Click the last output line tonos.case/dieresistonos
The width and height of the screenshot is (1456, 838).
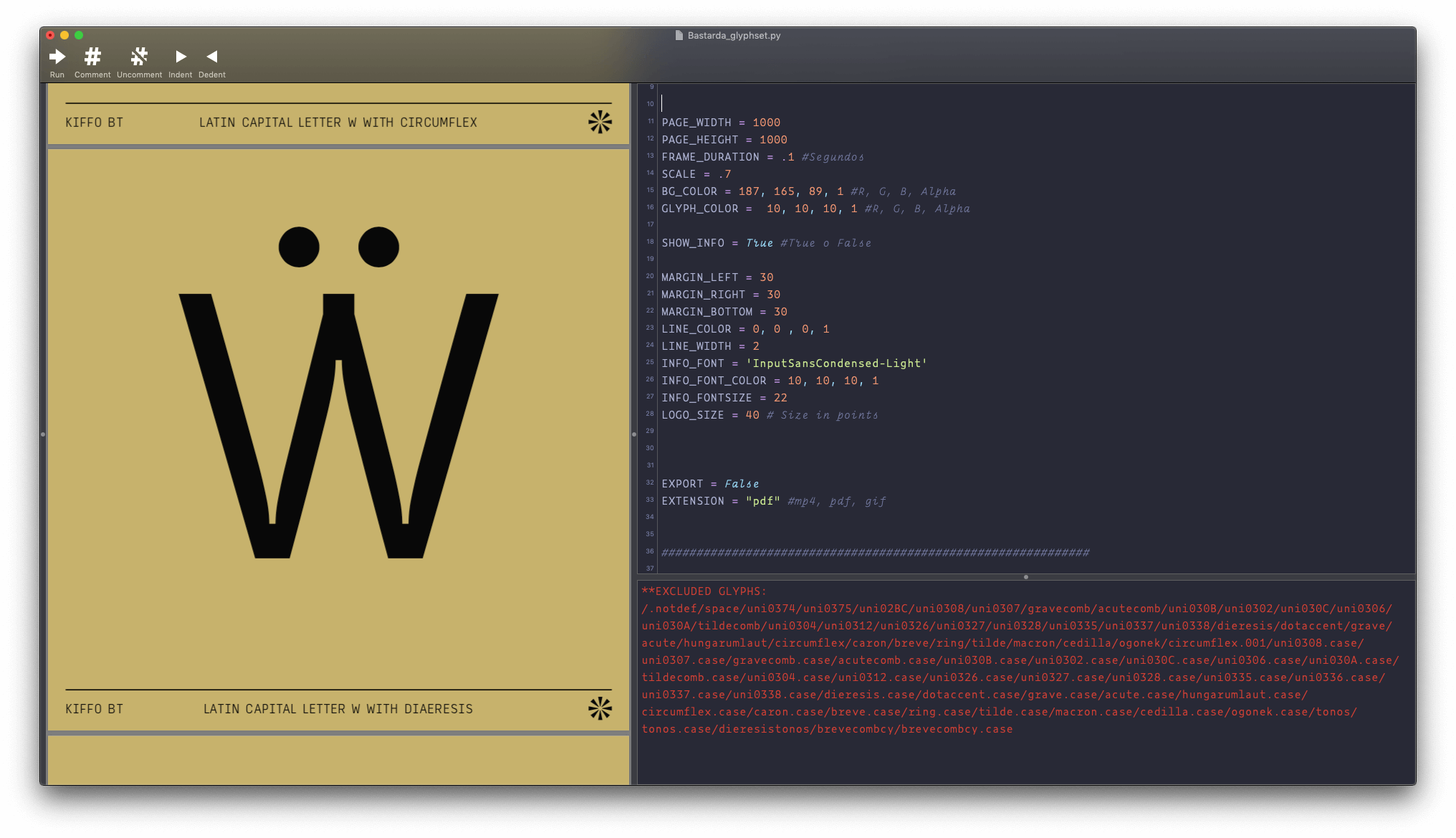point(827,729)
